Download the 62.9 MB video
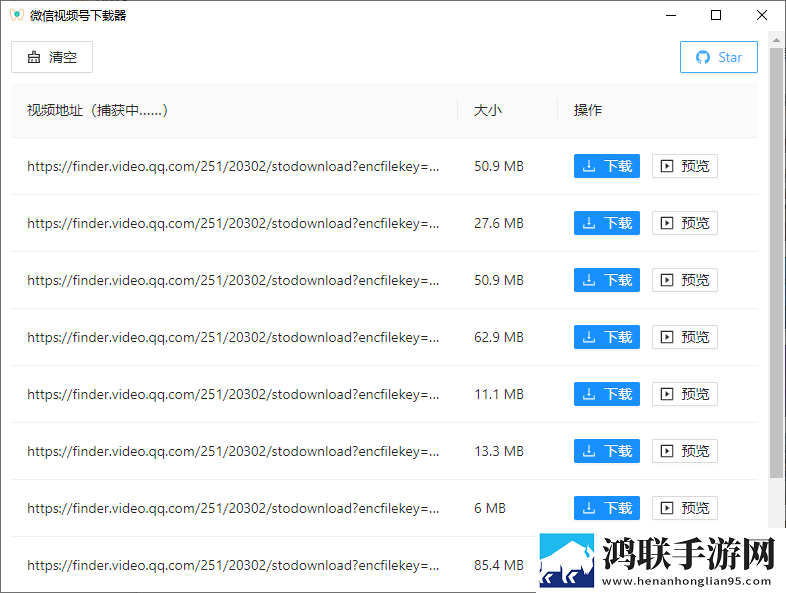 point(607,337)
